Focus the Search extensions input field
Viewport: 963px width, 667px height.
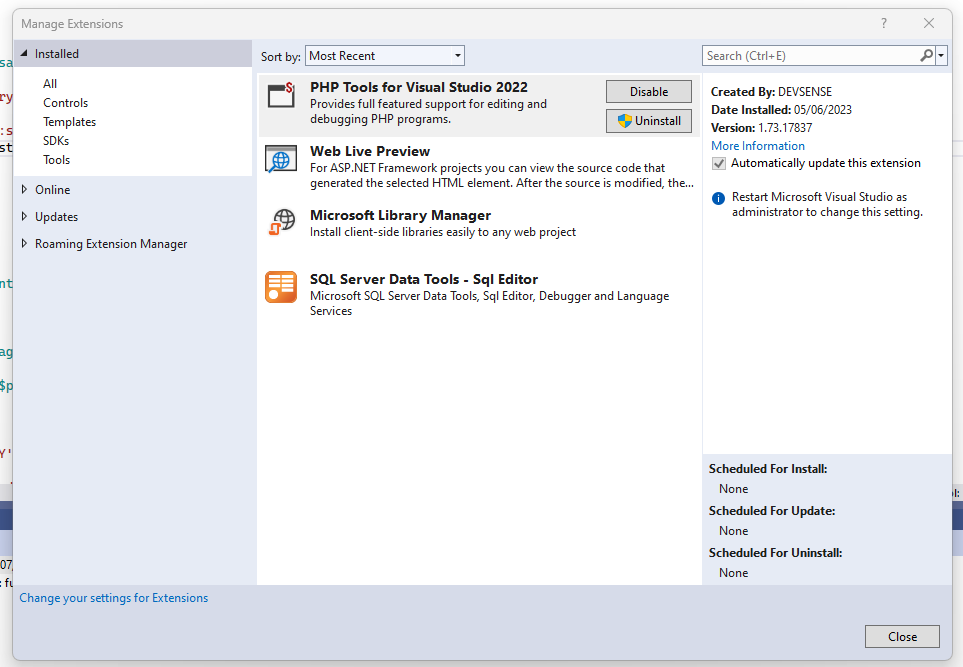[810, 56]
